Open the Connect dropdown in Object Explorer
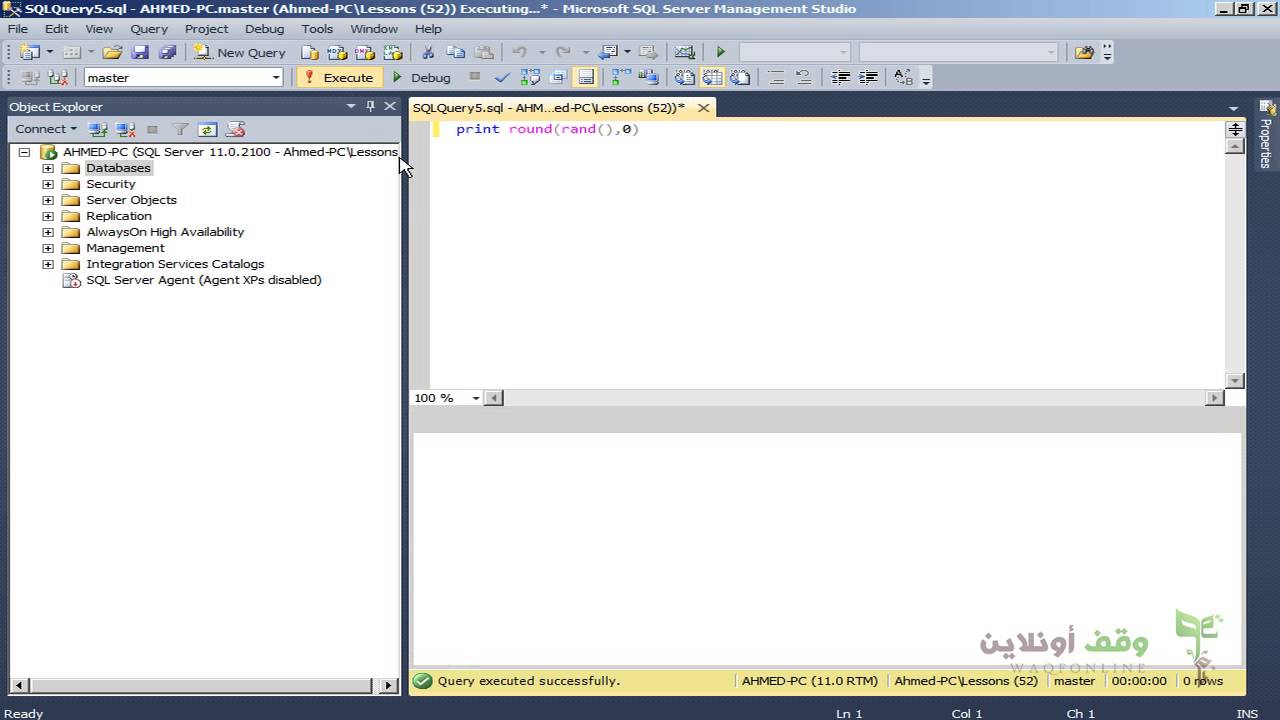Viewport: 1280px width, 720px height. pyautogui.click(x=46, y=129)
